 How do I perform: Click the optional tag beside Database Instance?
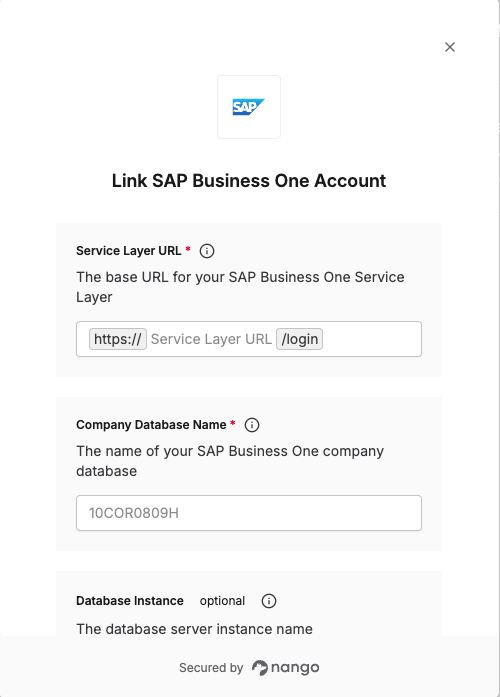[x=222, y=601]
